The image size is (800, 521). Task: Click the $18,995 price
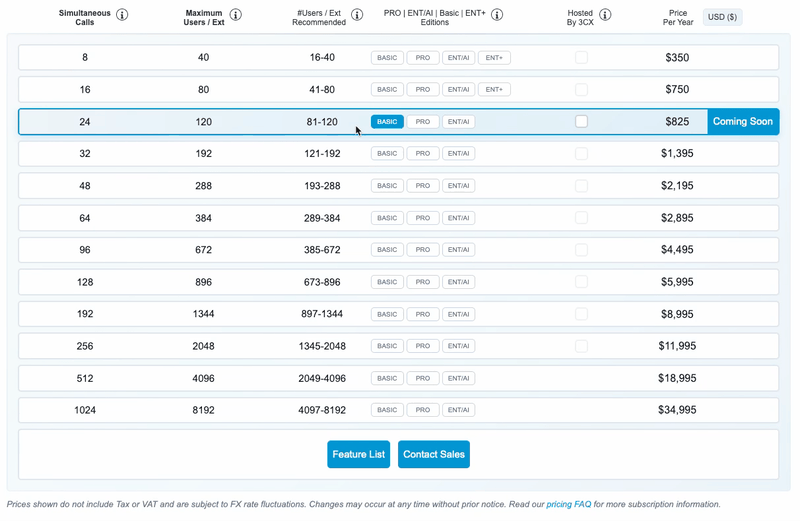tap(677, 378)
